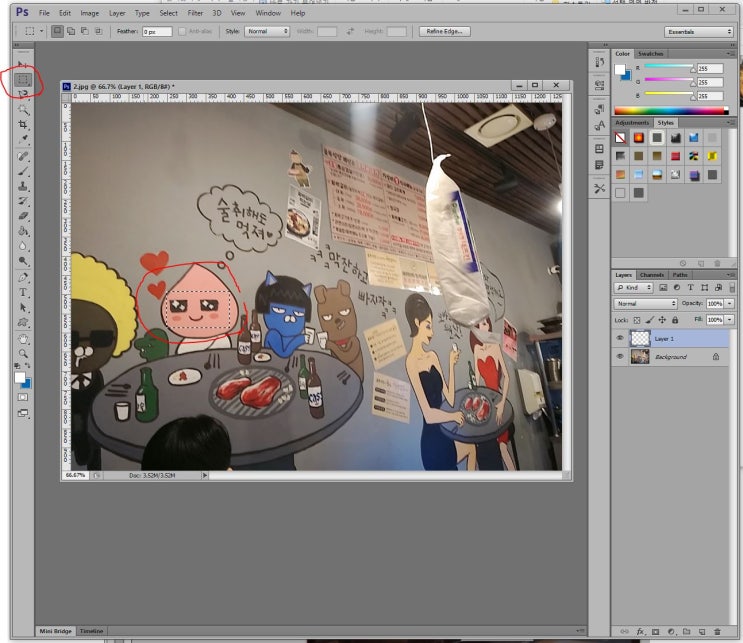Switch to the Adjustments tab

[632, 123]
